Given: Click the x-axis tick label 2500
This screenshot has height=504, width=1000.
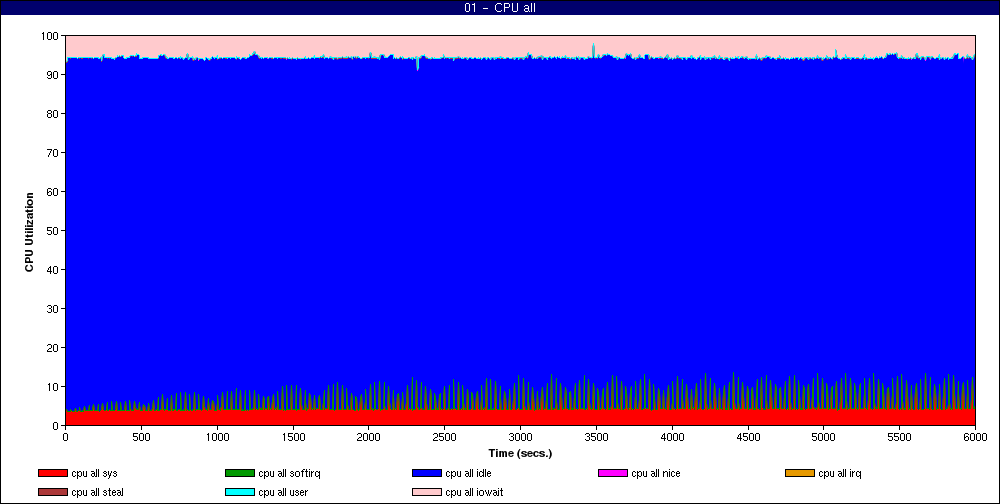Looking at the screenshot, I should click(445, 437).
